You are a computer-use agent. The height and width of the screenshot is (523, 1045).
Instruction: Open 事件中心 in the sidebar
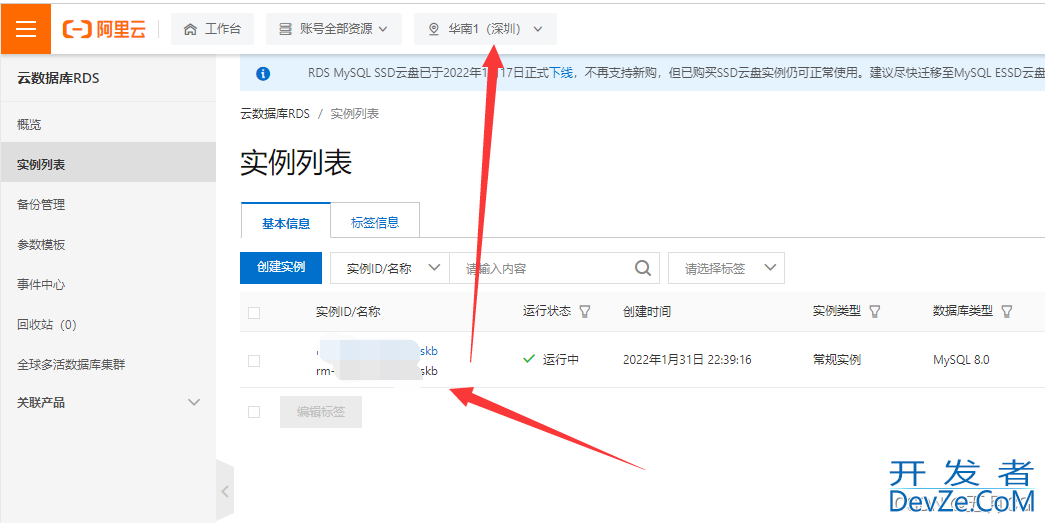(x=108, y=284)
